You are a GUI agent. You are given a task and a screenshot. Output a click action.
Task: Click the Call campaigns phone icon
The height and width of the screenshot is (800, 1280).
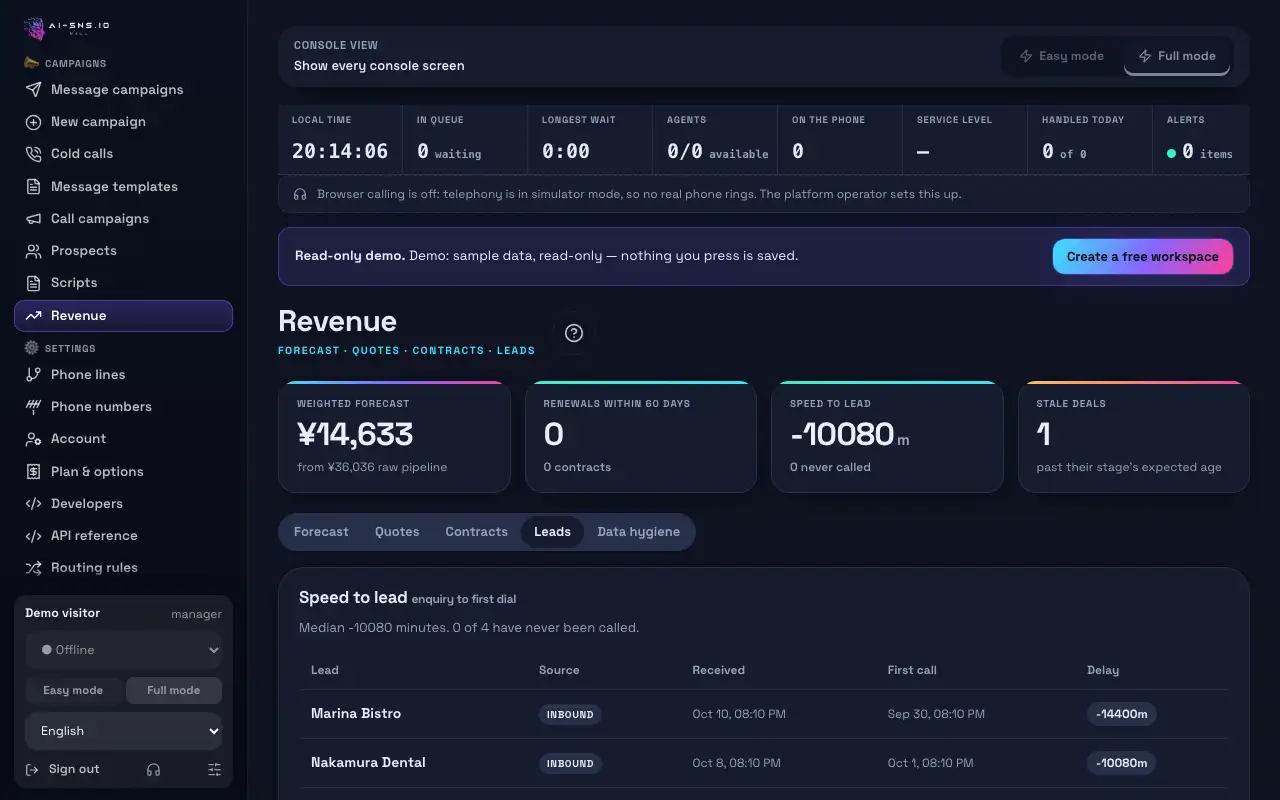pyautogui.click(x=33, y=219)
